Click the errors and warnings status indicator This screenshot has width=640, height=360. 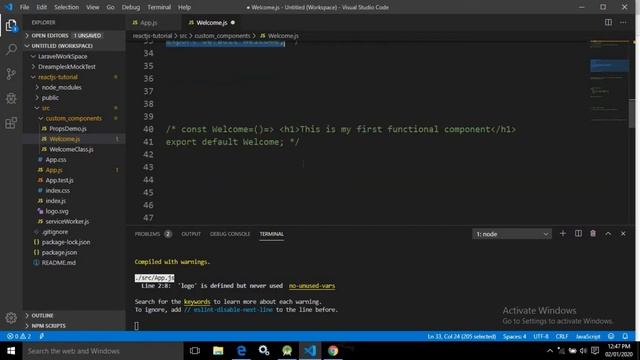tap(19, 336)
